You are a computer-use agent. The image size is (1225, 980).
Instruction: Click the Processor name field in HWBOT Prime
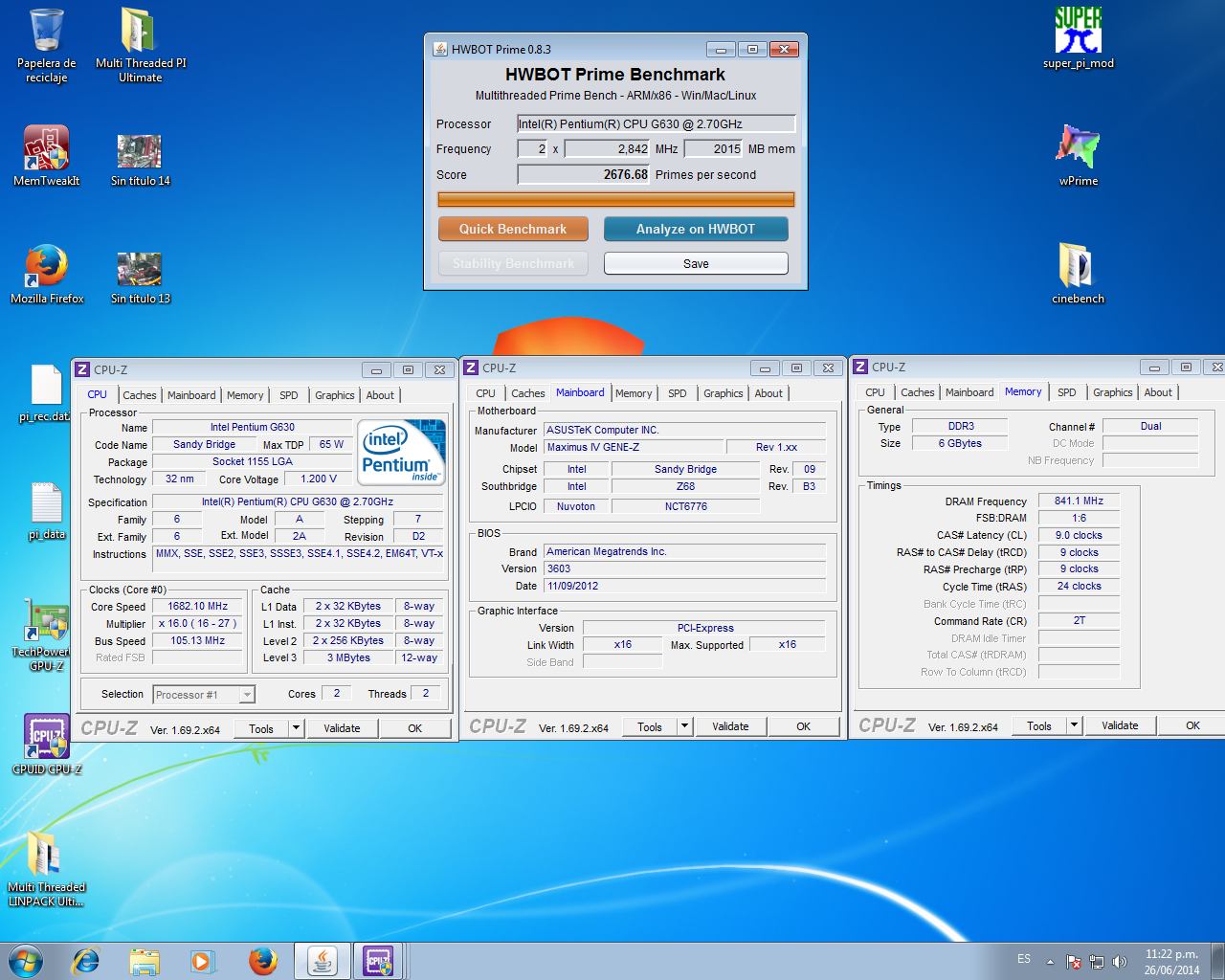[x=656, y=123]
